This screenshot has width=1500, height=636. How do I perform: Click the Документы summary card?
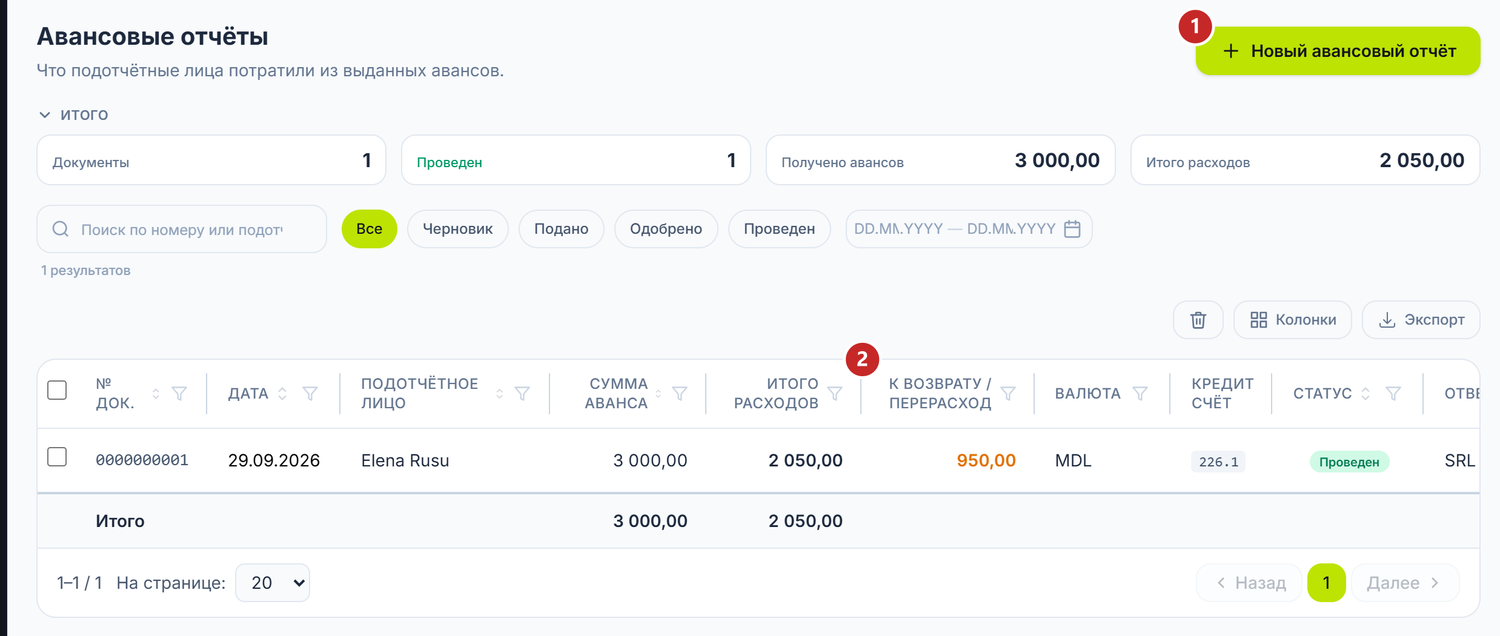click(x=211, y=161)
